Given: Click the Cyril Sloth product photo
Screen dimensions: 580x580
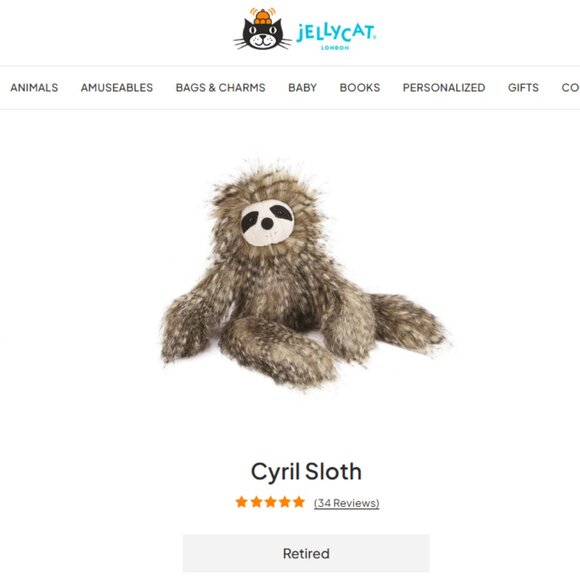Looking at the screenshot, I should coord(306,274).
